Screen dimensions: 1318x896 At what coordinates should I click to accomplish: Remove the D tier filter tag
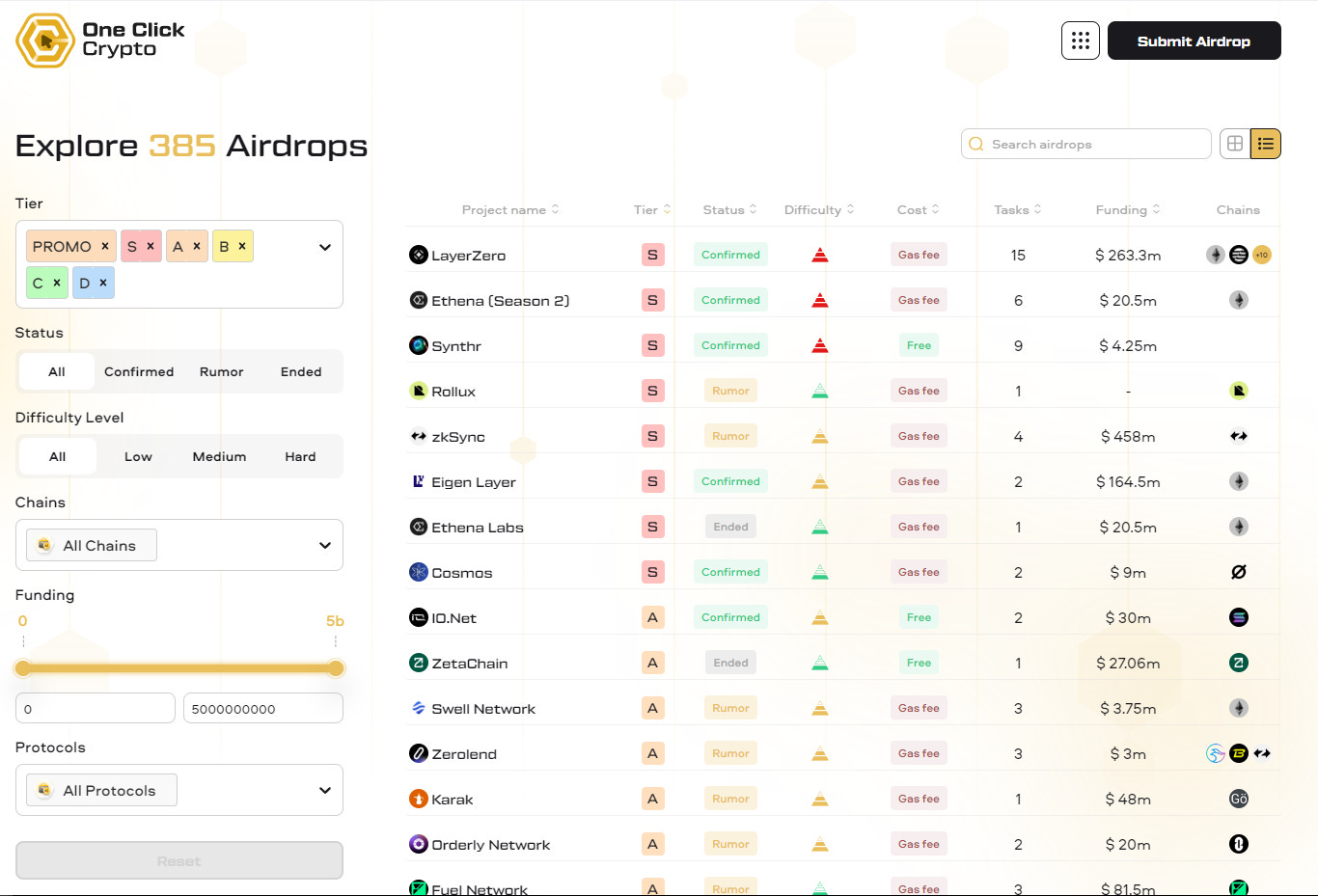[x=103, y=283]
